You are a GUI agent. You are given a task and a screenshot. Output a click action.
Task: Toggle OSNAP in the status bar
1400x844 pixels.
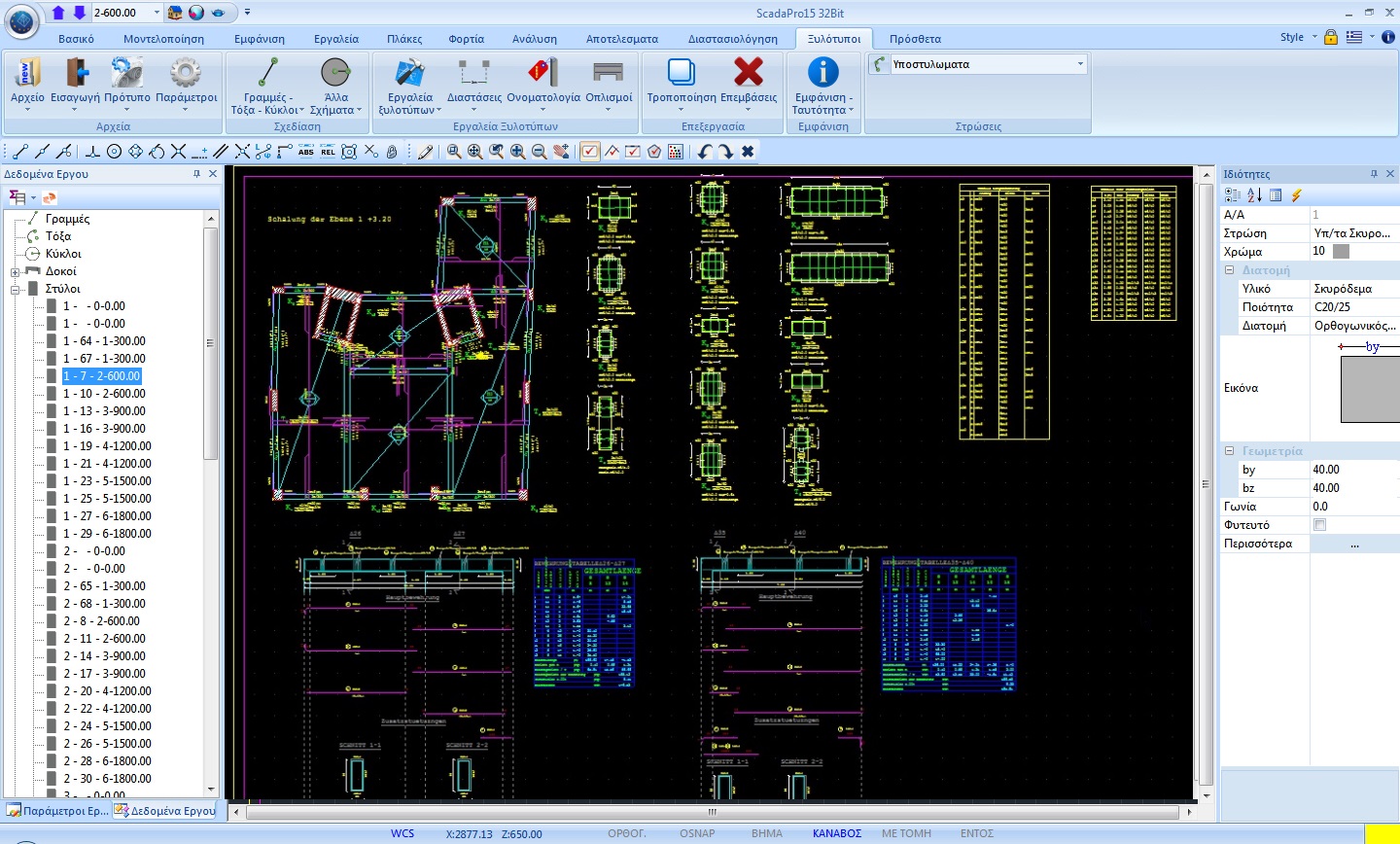697,833
